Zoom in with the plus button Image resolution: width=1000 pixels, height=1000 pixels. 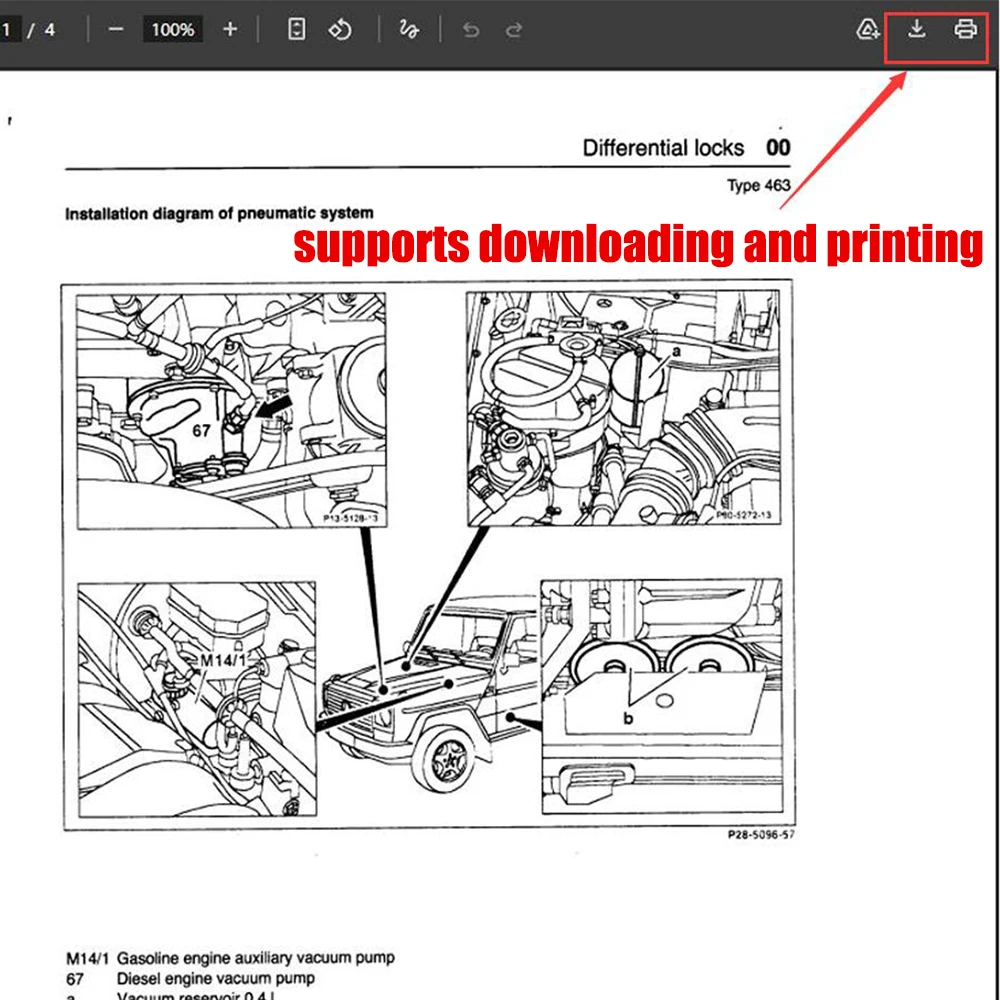click(230, 30)
